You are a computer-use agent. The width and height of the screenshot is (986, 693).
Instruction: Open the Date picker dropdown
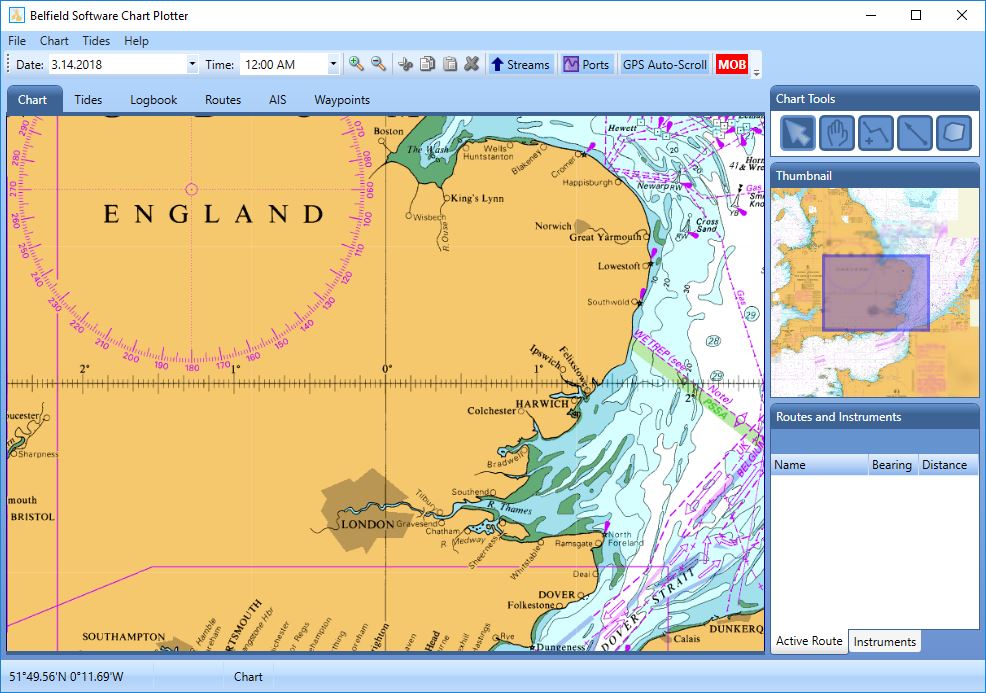[194, 63]
